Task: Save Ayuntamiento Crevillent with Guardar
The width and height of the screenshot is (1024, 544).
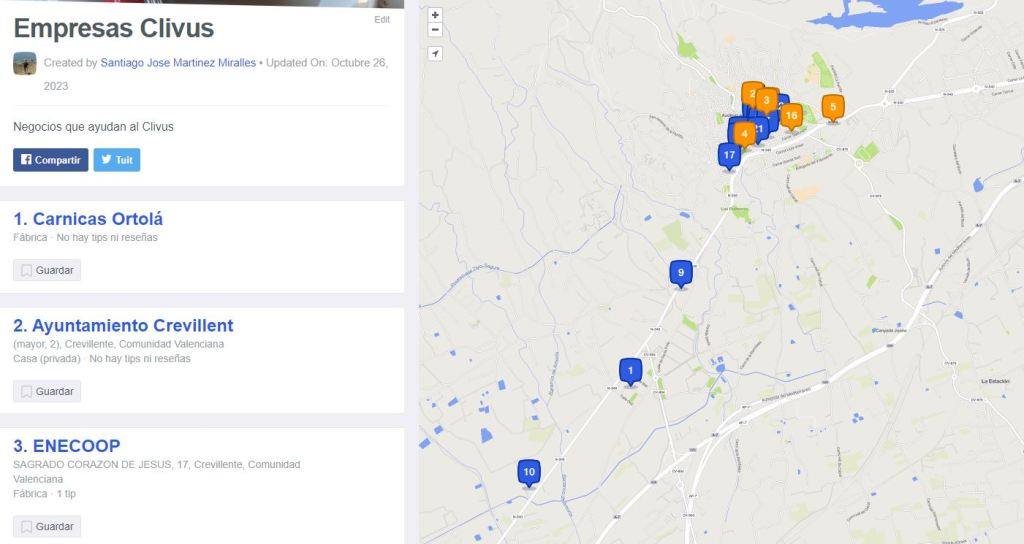Action: tap(47, 392)
